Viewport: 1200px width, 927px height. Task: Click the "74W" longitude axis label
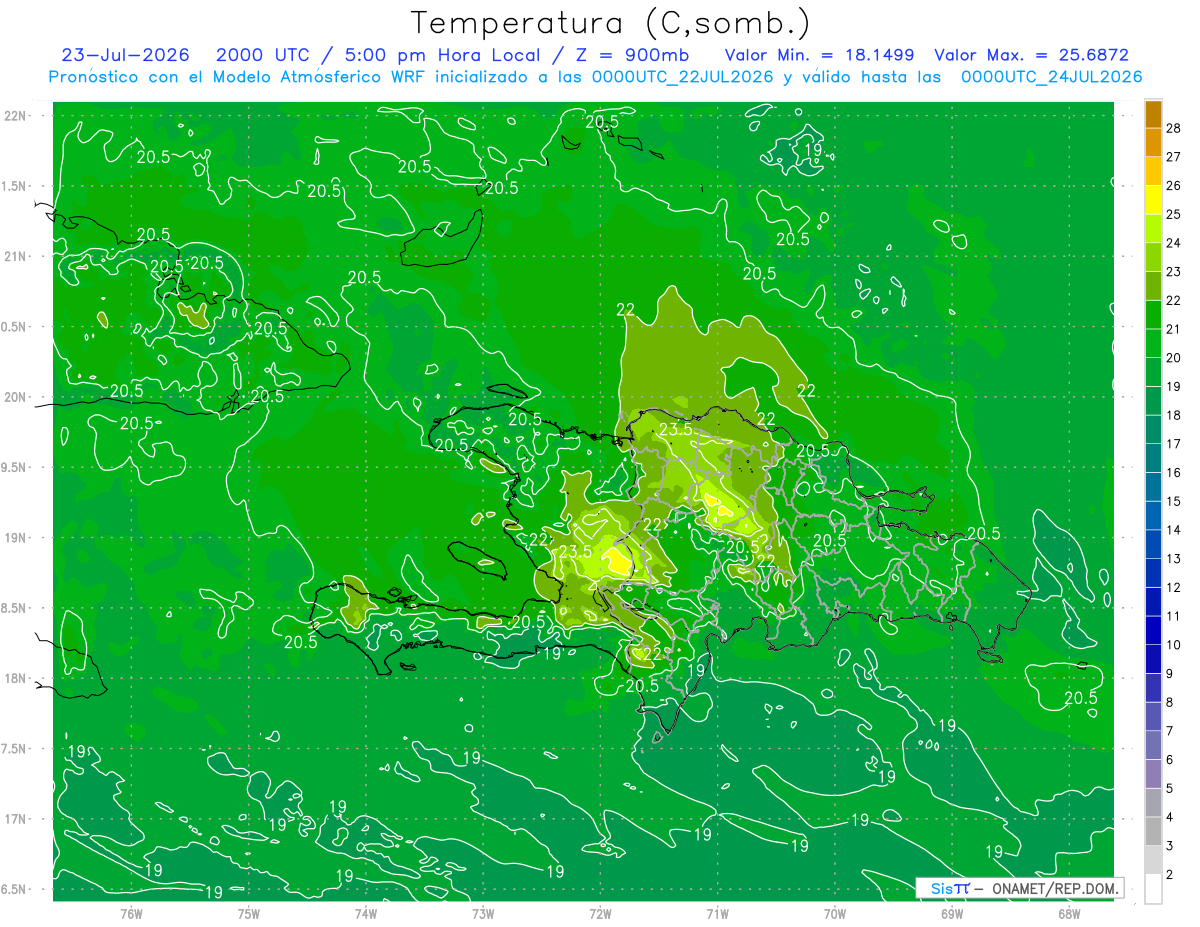(366, 913)
